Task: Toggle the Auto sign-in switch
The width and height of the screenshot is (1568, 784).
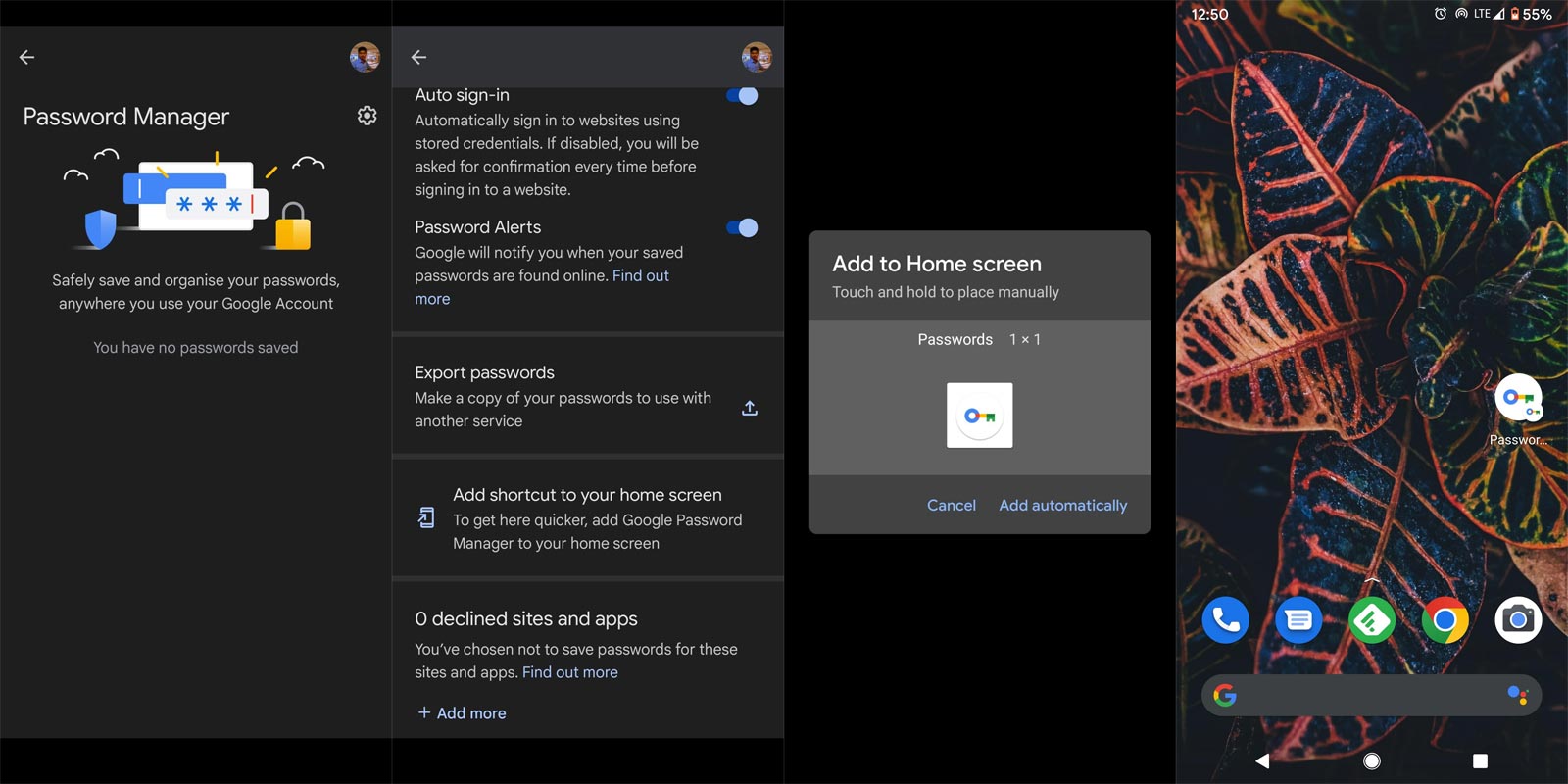Action: click(742, 95)
